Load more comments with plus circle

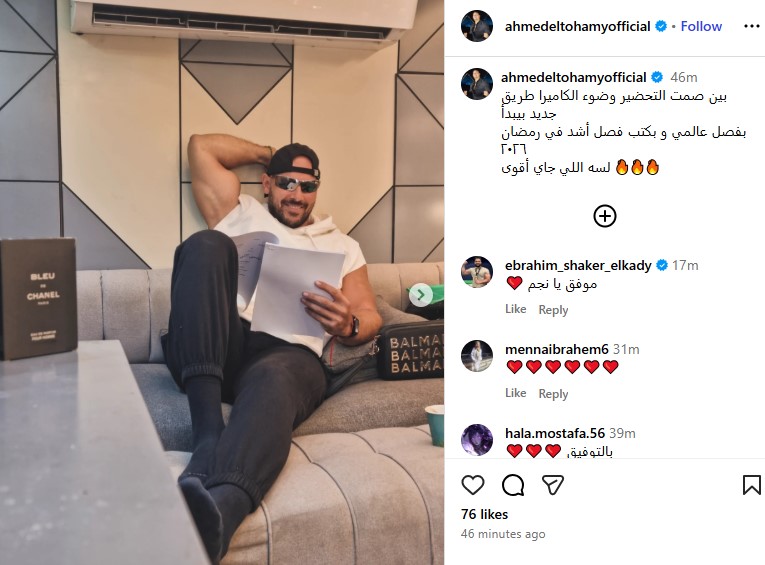604,216
